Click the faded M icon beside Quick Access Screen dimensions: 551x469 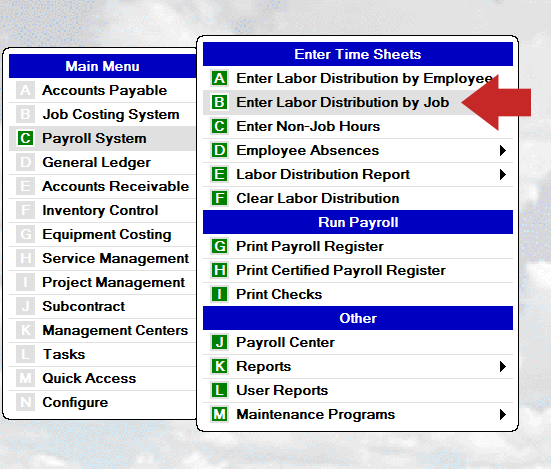25,378
